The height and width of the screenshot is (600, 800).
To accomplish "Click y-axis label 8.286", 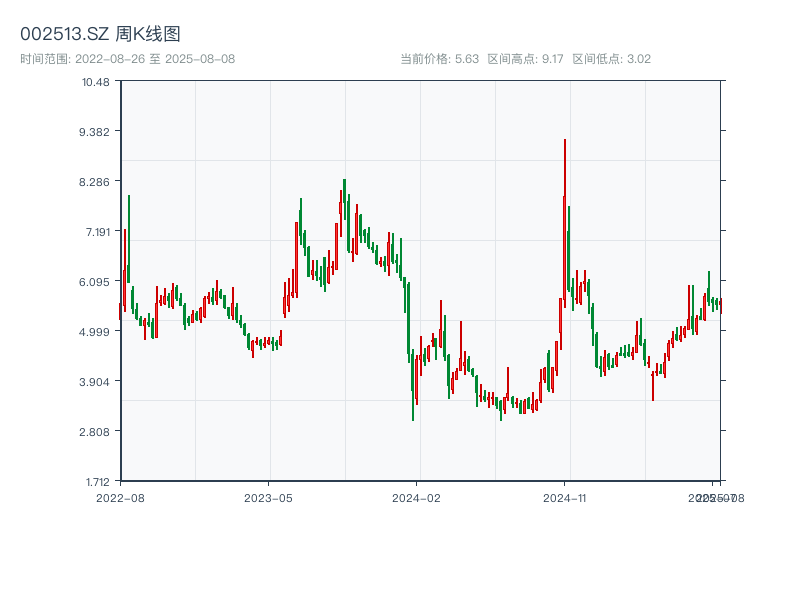I will (94, 182).
